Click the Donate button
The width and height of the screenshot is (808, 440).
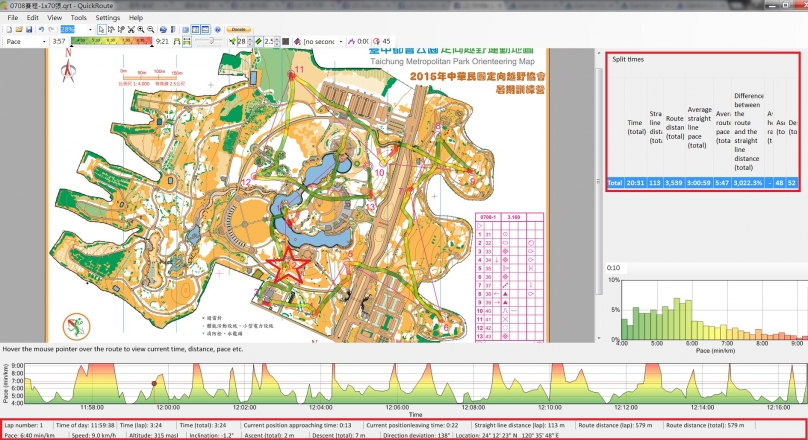(238, 30)
